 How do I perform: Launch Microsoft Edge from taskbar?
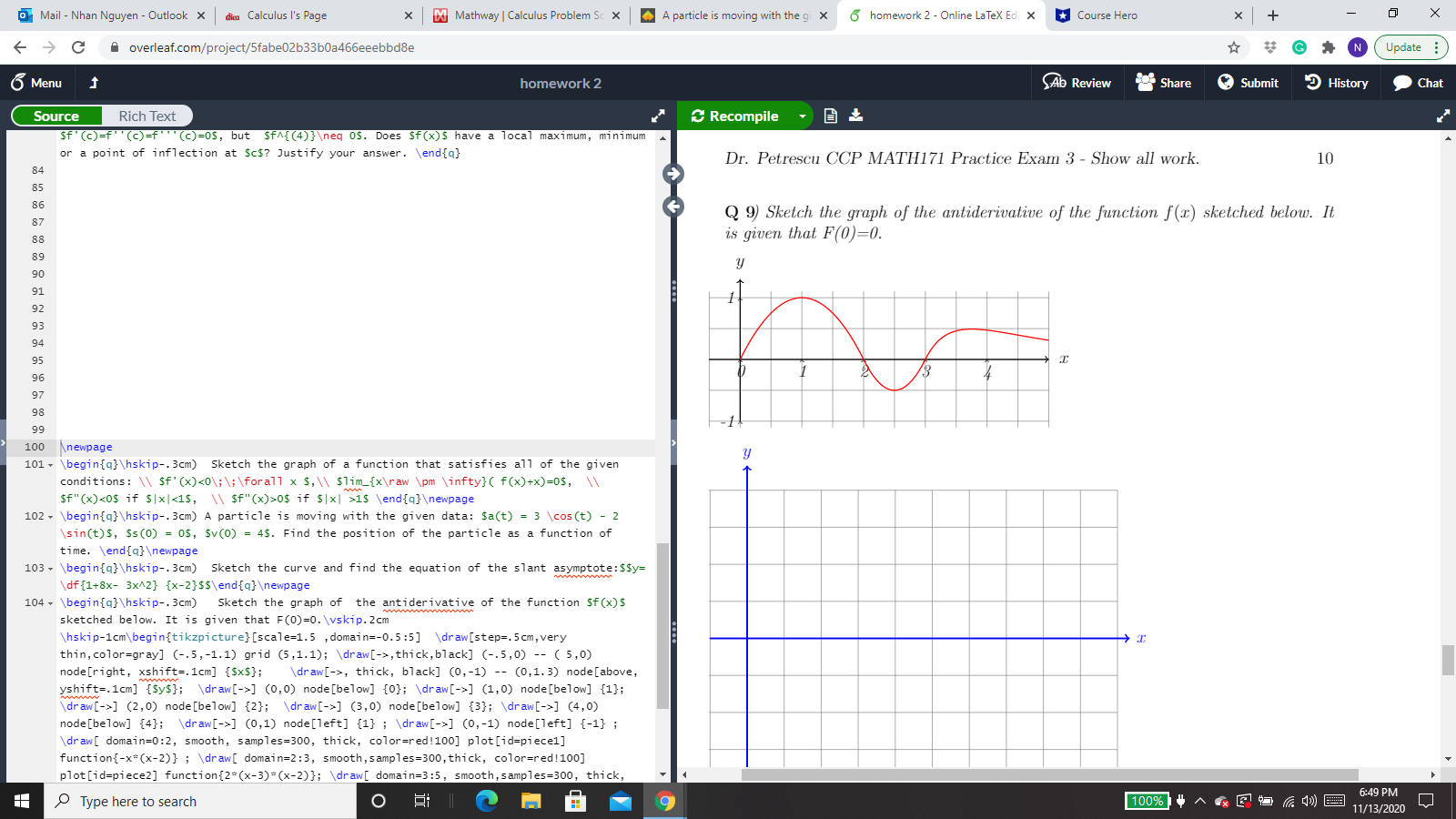487,801
